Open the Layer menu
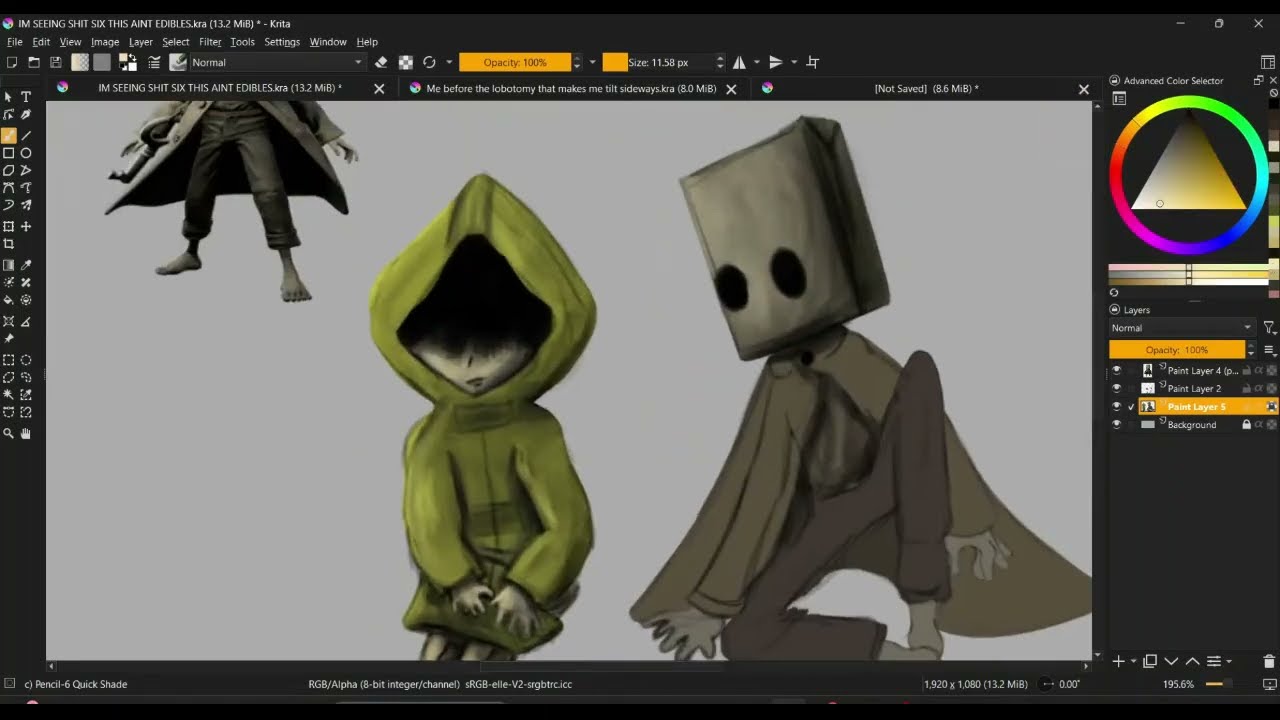 point(140,42)
